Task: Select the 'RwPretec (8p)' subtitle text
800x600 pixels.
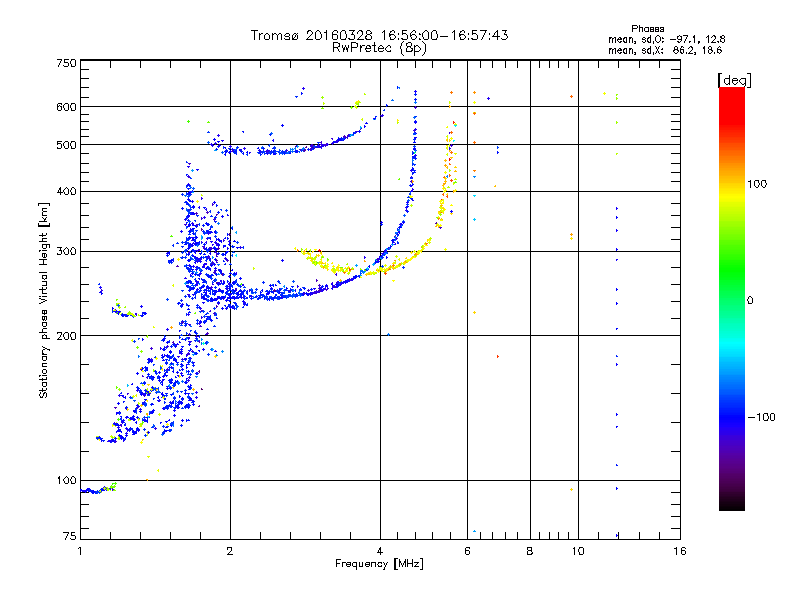Action: click(x=379, y=48)
